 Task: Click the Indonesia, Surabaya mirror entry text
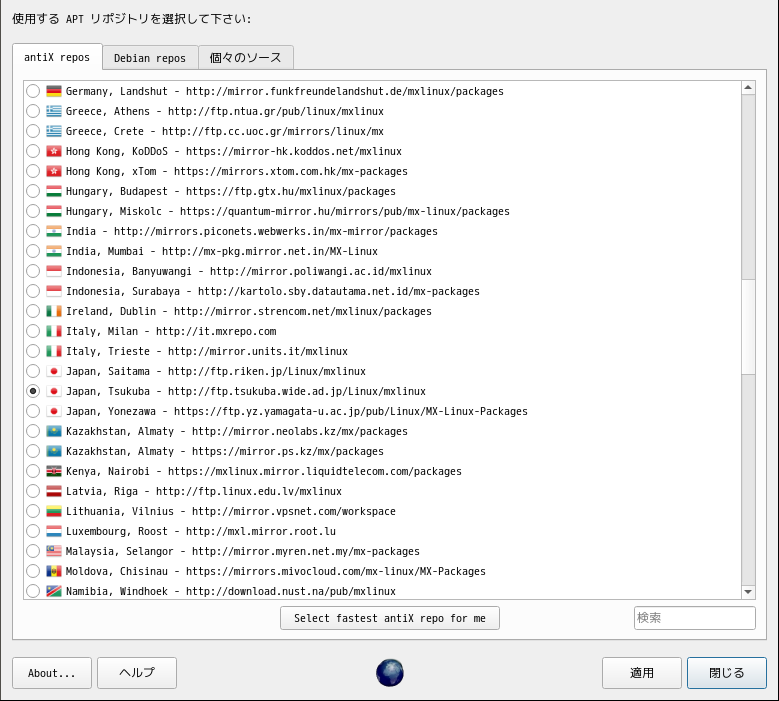273,291
